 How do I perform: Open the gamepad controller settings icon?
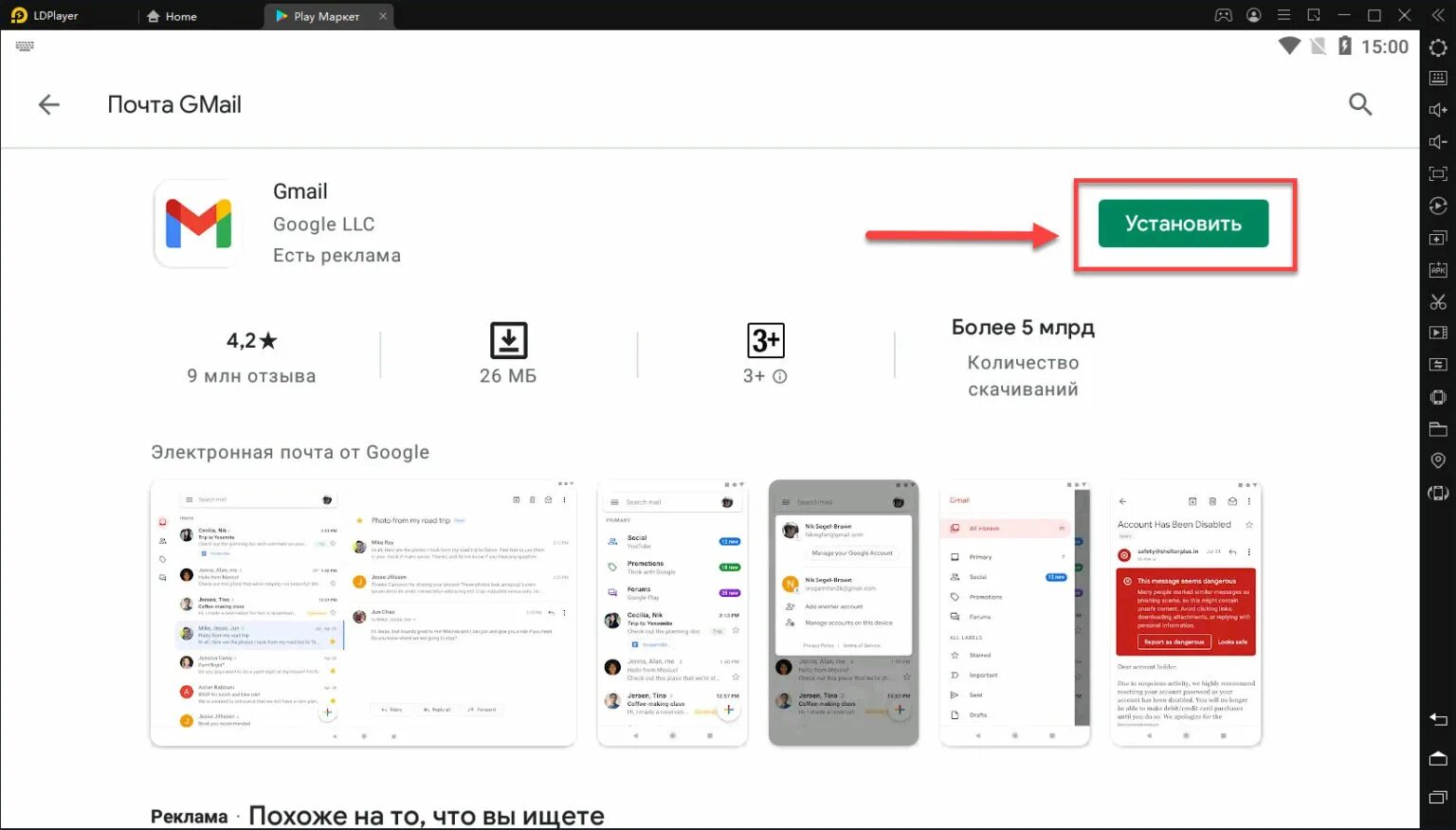click(x=1224, y=15)
